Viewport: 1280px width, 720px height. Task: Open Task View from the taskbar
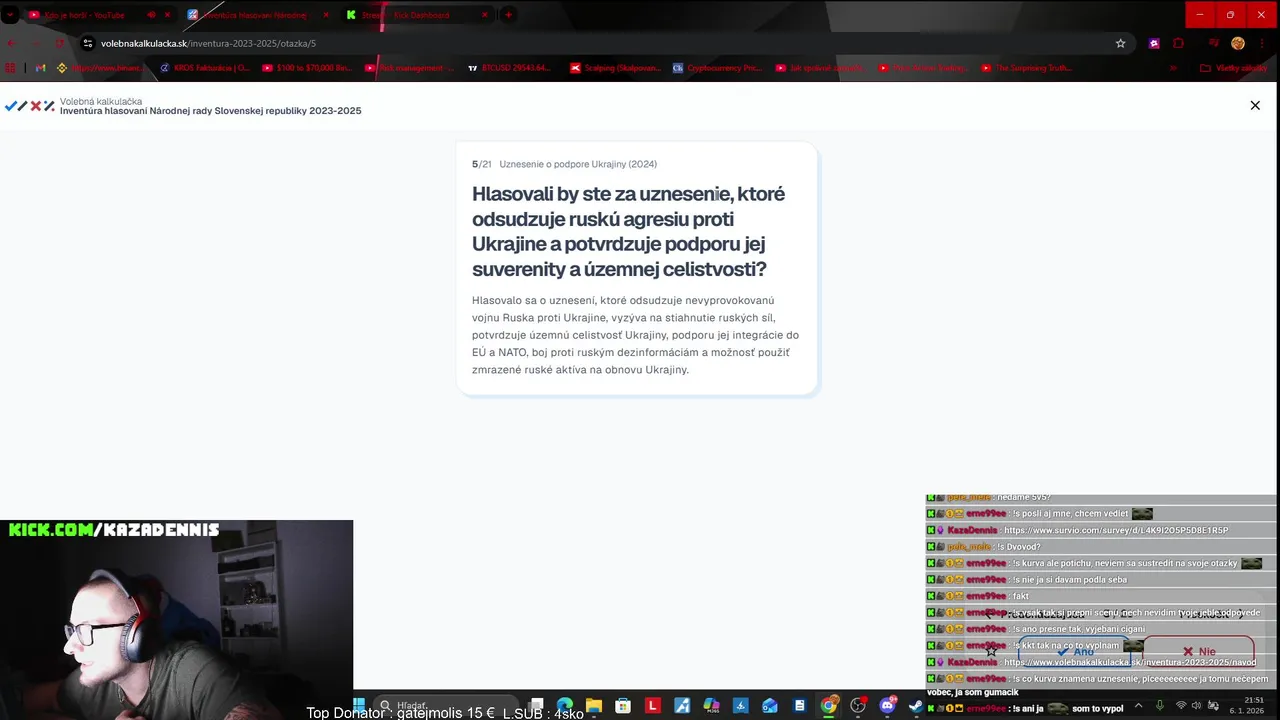(x=537, y=705)
